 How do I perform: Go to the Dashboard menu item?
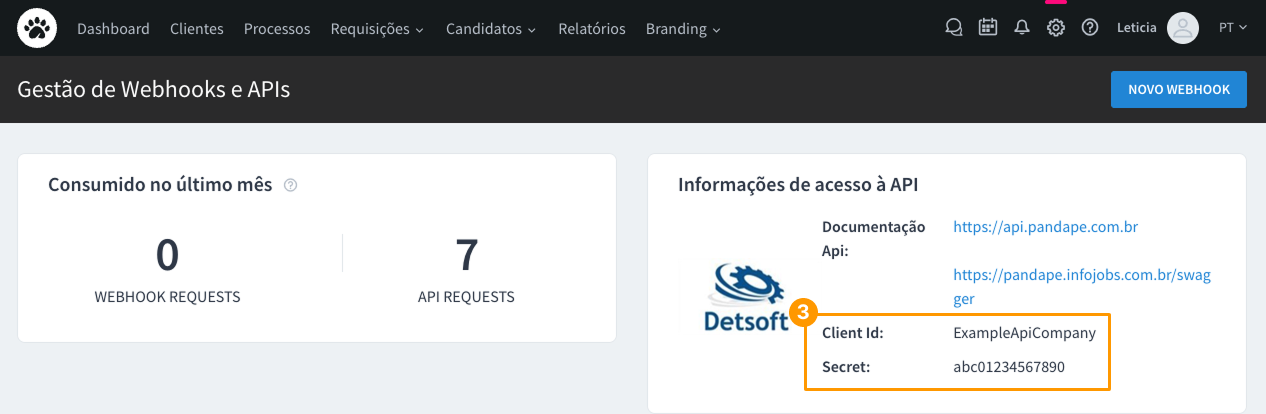click(x=113, y=29)
